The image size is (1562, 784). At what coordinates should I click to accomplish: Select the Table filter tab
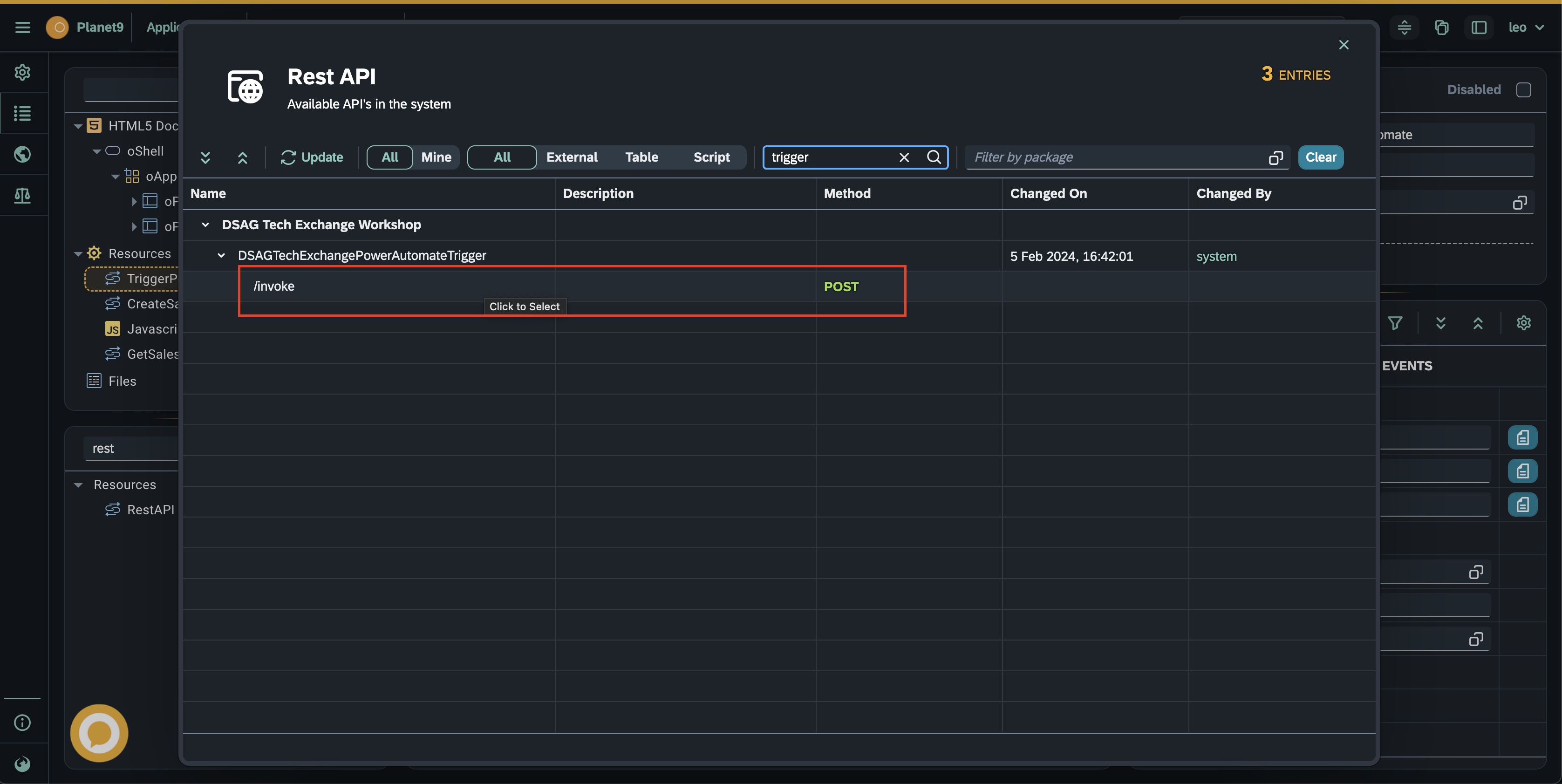click(x=641, y=157)
